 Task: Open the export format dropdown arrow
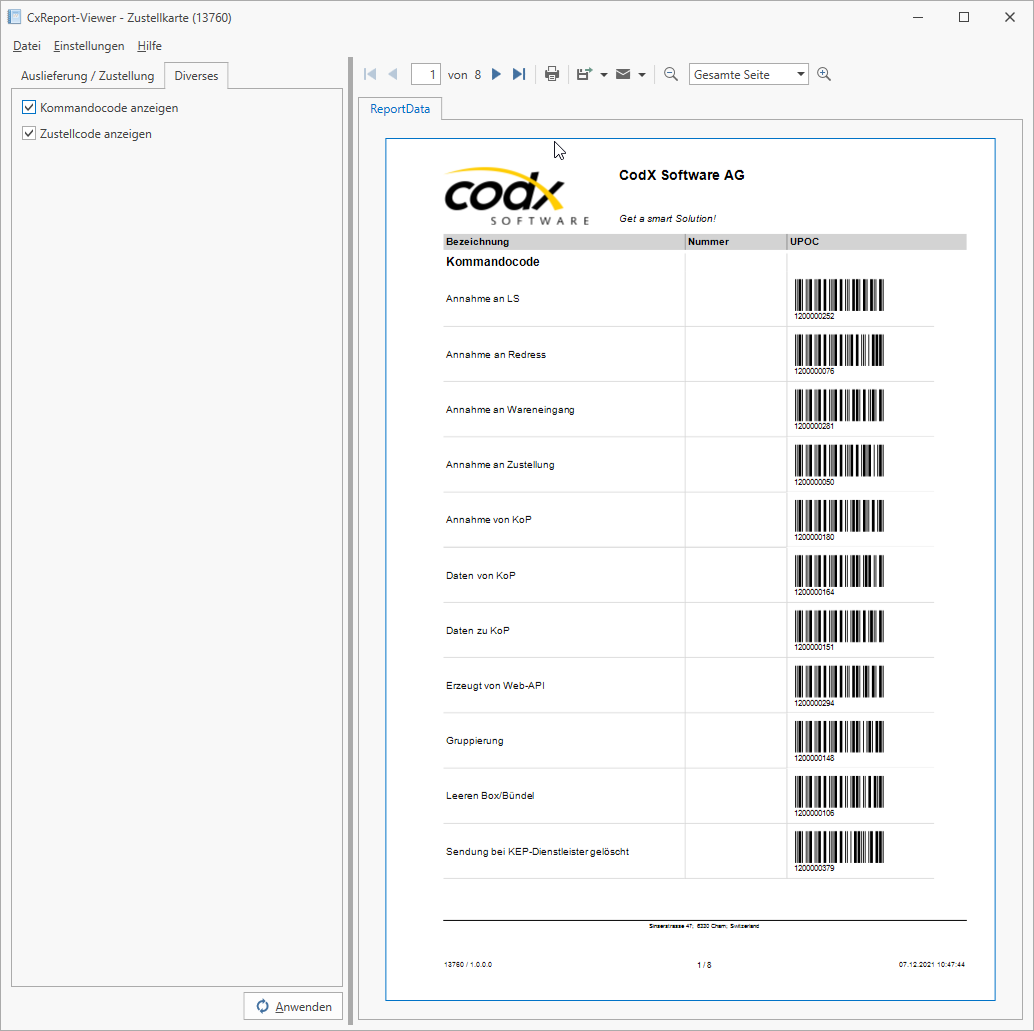(x=603, y=75)
